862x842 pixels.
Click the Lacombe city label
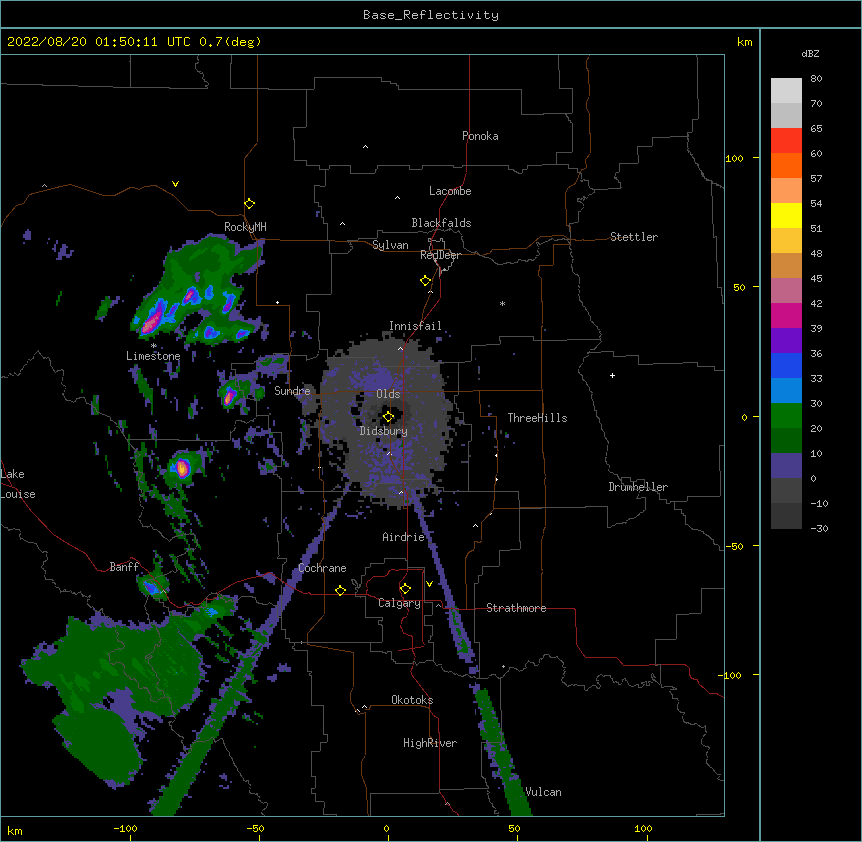(450, 191)
